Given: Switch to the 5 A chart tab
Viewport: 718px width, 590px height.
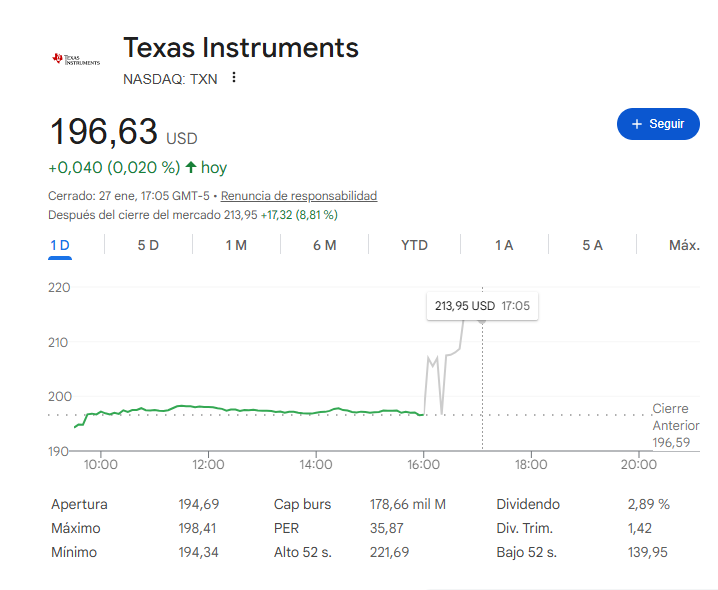Looking at the screenshot, I should 592,245.
